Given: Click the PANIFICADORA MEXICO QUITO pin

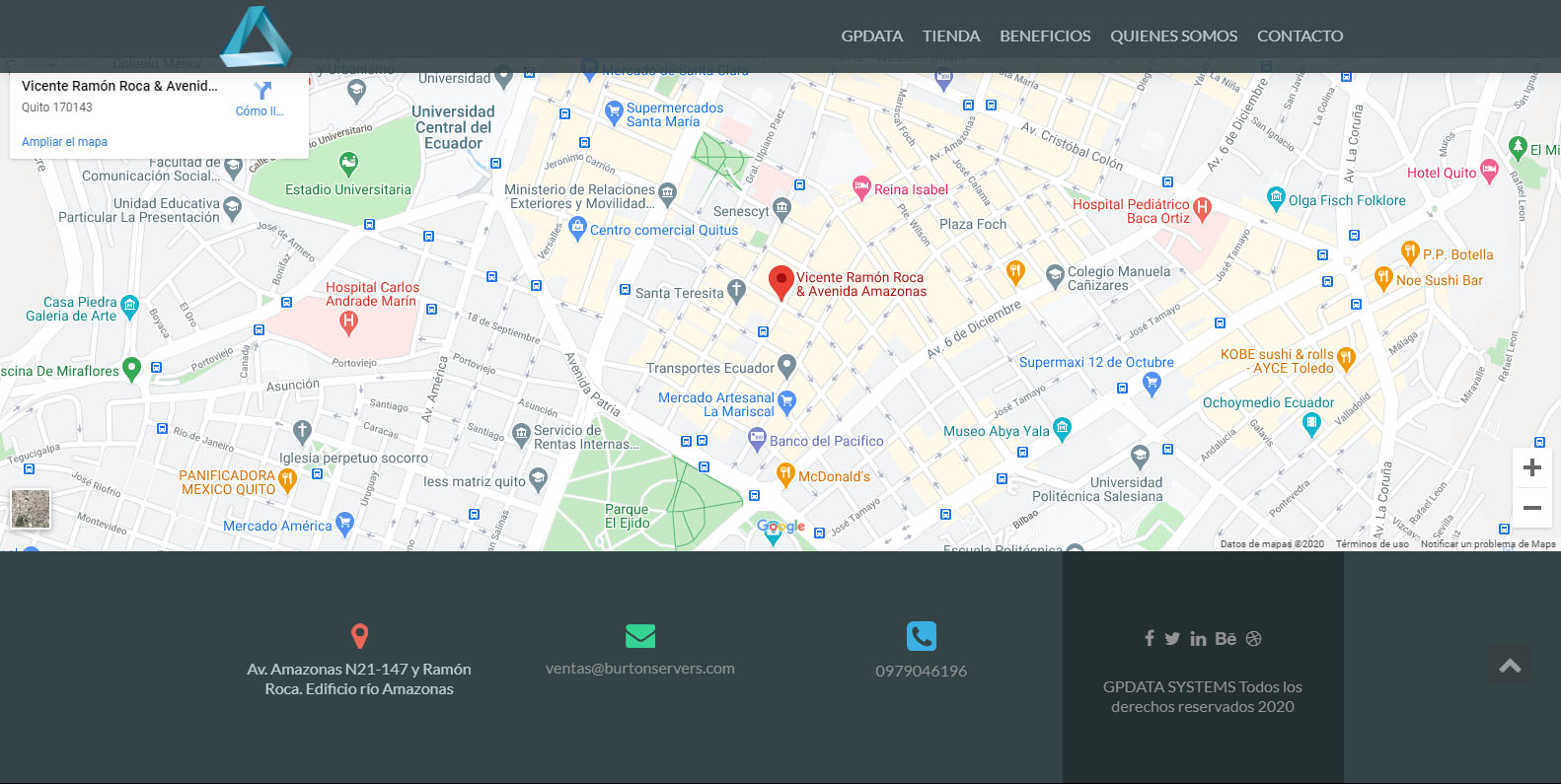Looking at the screenshot, I should pos(287,479).
